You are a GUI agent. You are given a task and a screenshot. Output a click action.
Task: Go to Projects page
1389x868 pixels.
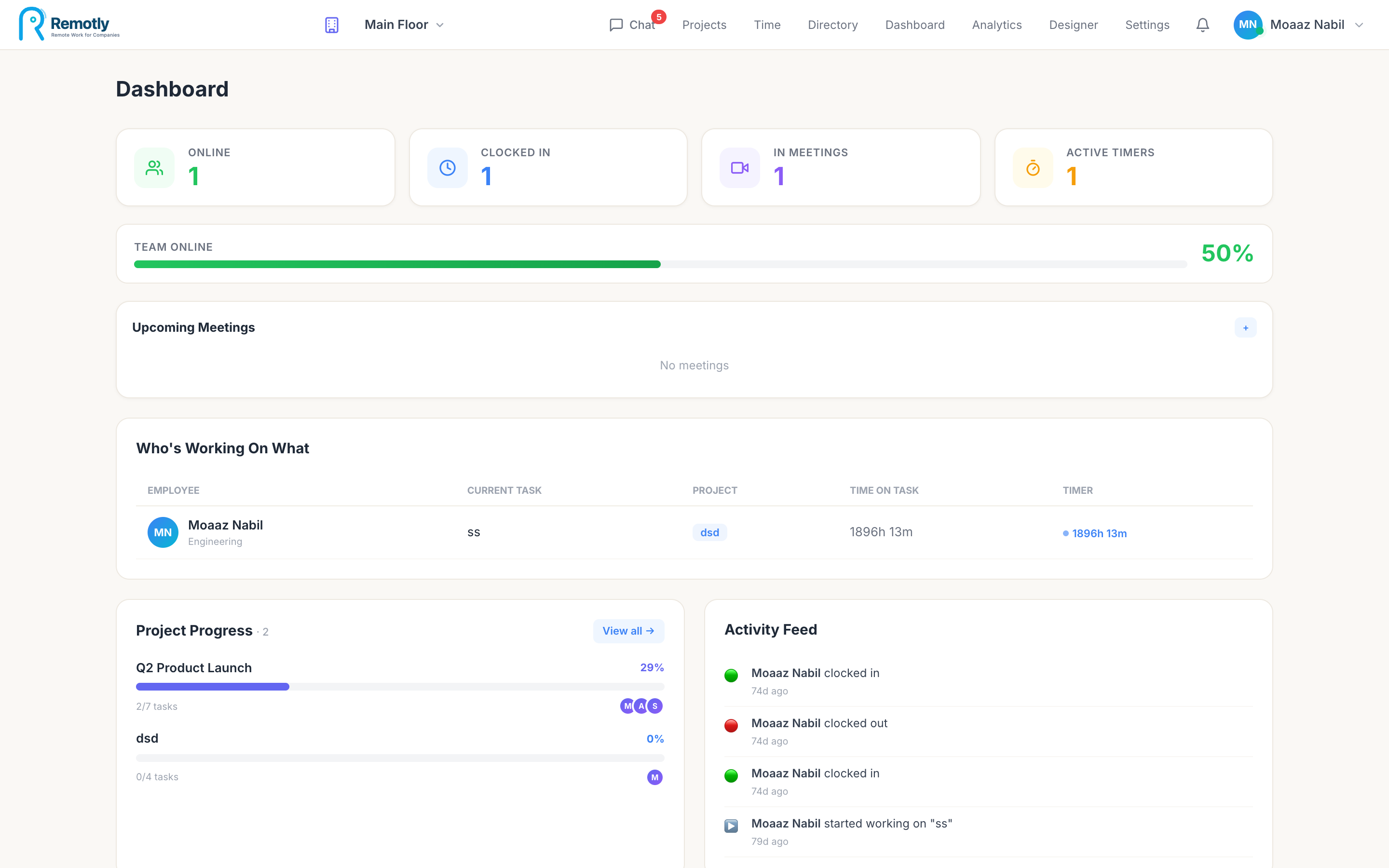click(x=704, y=25)
